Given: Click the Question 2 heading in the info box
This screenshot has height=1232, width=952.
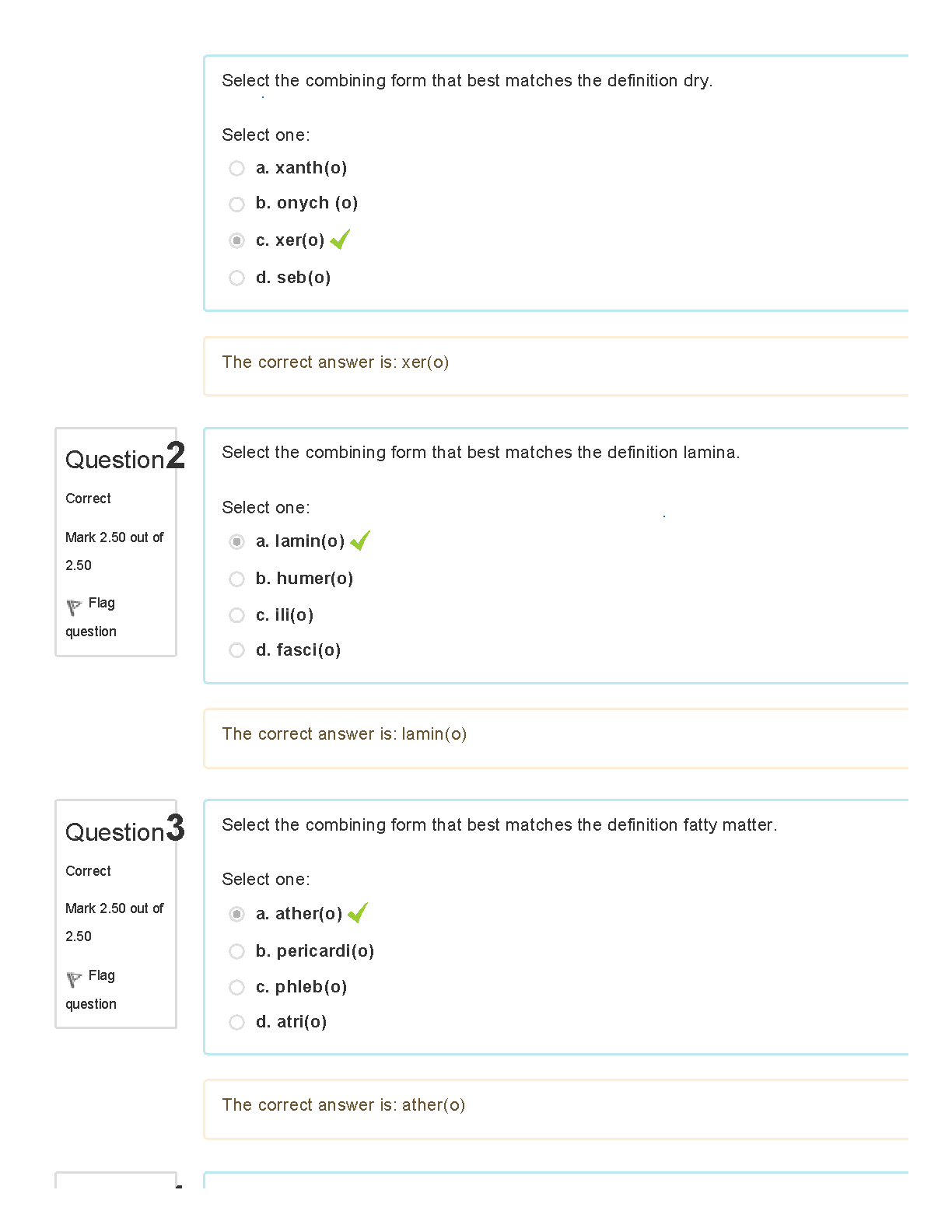Looking at the screenshot, I should 125,457.
